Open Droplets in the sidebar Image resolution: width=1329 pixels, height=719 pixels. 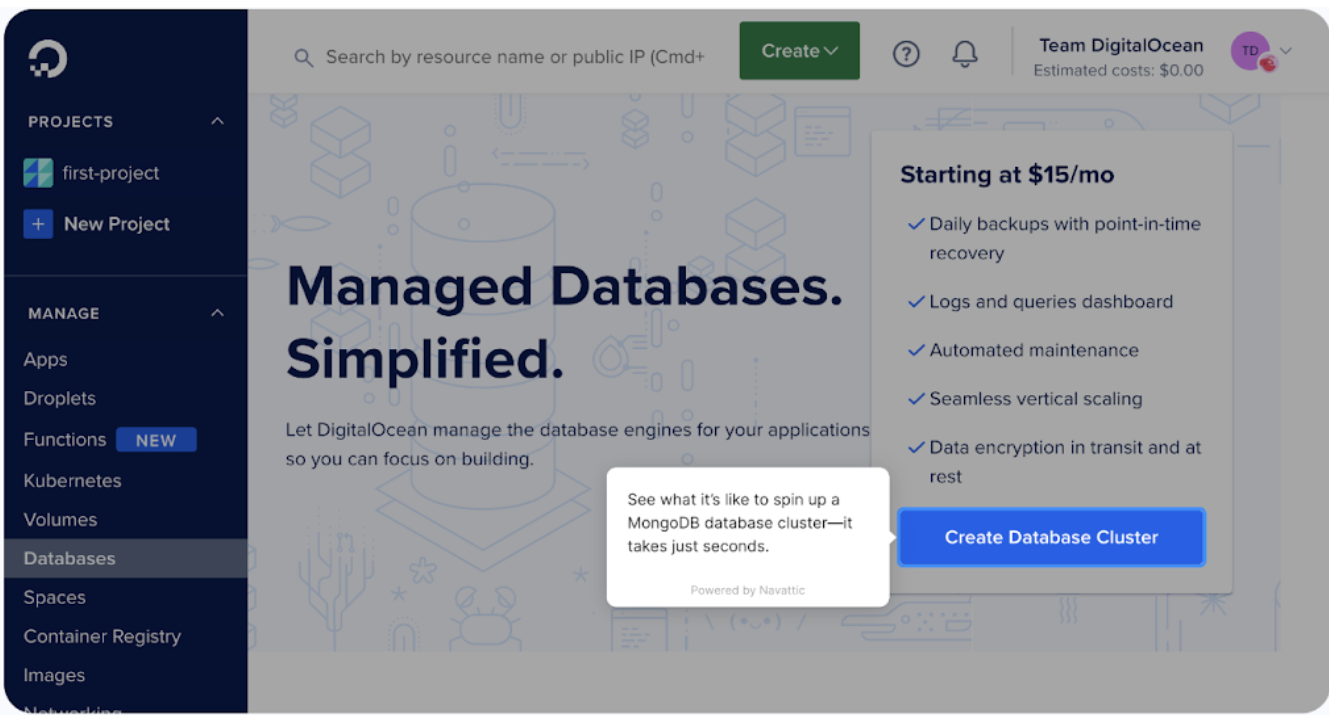tap(60, 398)
